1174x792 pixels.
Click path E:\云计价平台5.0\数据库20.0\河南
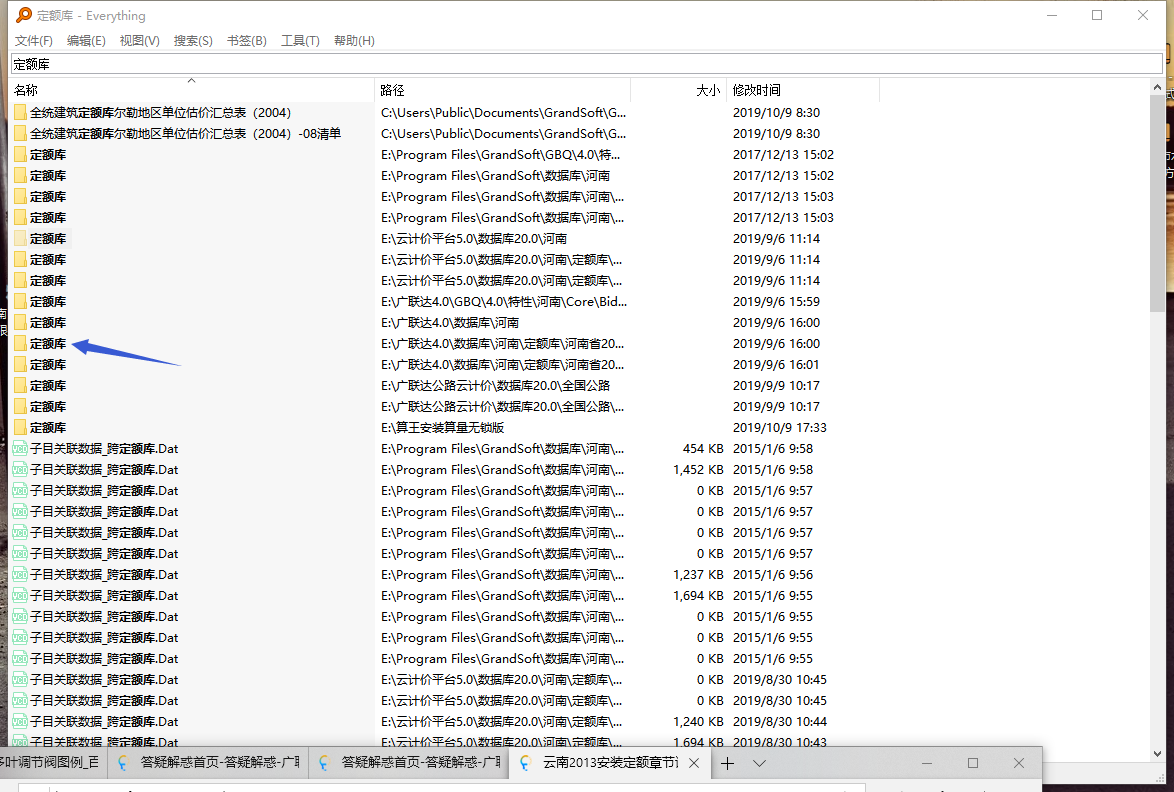coord(474,238)
